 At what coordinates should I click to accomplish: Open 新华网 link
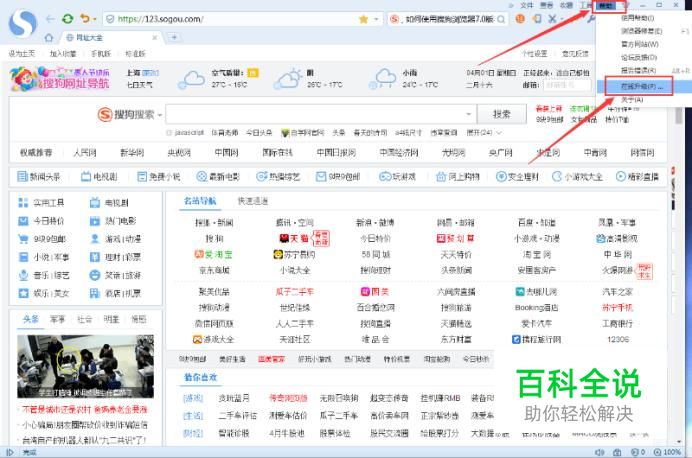132,153
